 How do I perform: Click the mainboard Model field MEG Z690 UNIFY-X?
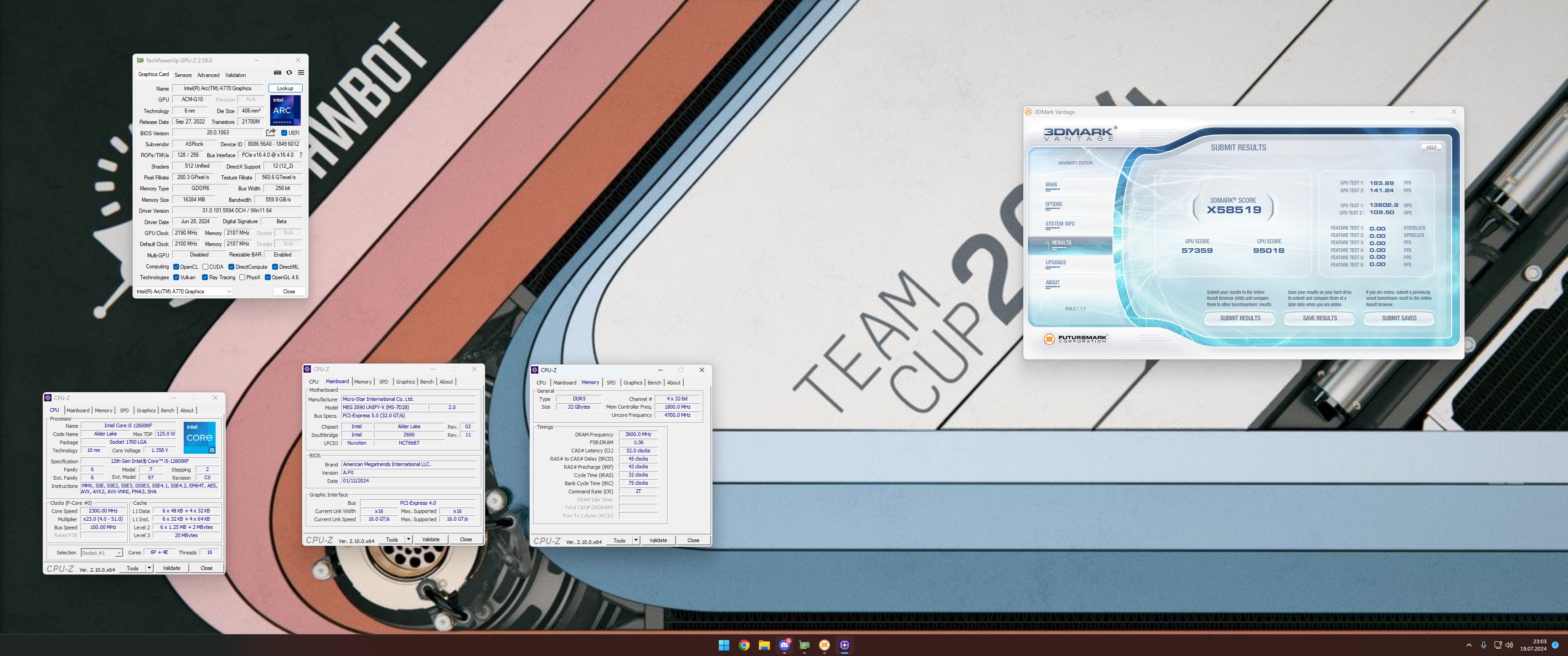coord(384,408)
